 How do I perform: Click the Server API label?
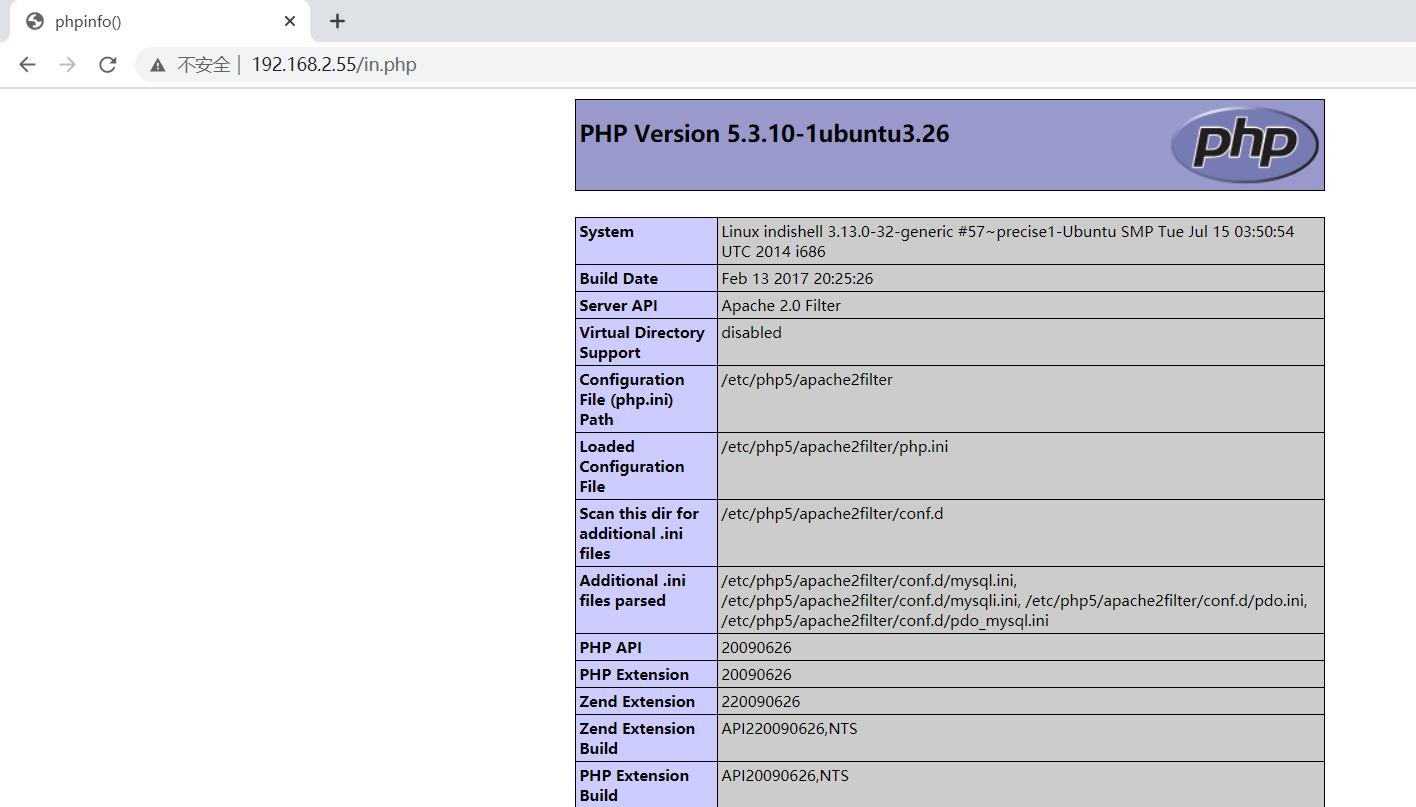coord(618,306)
